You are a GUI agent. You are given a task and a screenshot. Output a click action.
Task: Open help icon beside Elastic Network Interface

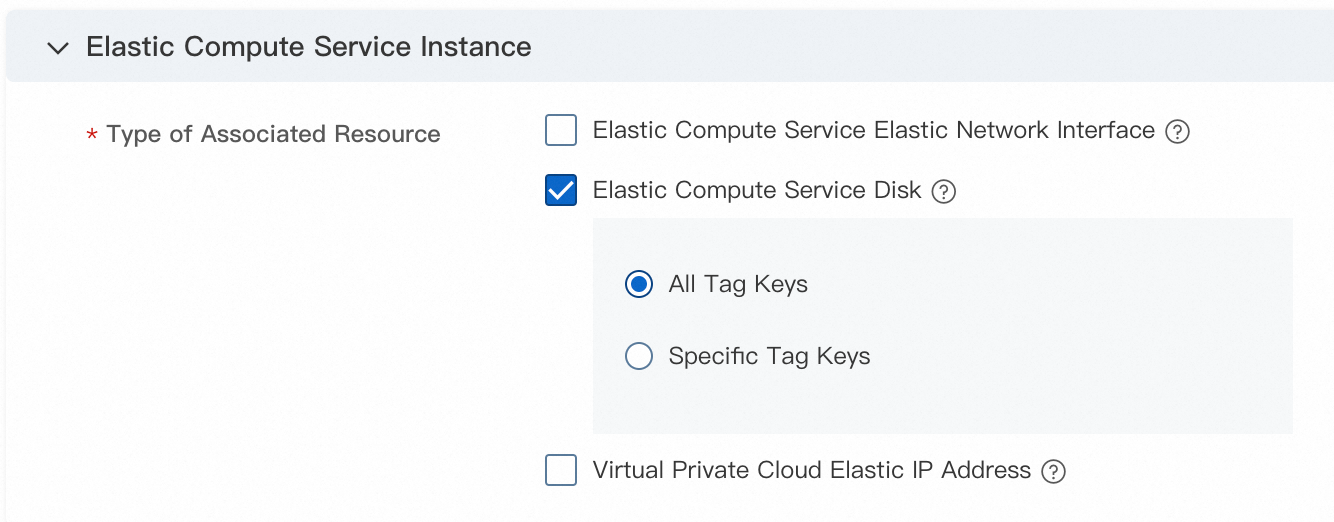[1178, 132]
